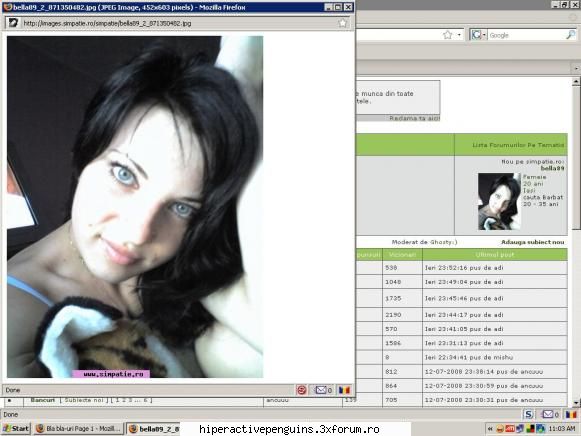Click the red smiley icon in popup status bar
Image resolution: width=581 pixels, height=436 pixels.
[302, 390]
